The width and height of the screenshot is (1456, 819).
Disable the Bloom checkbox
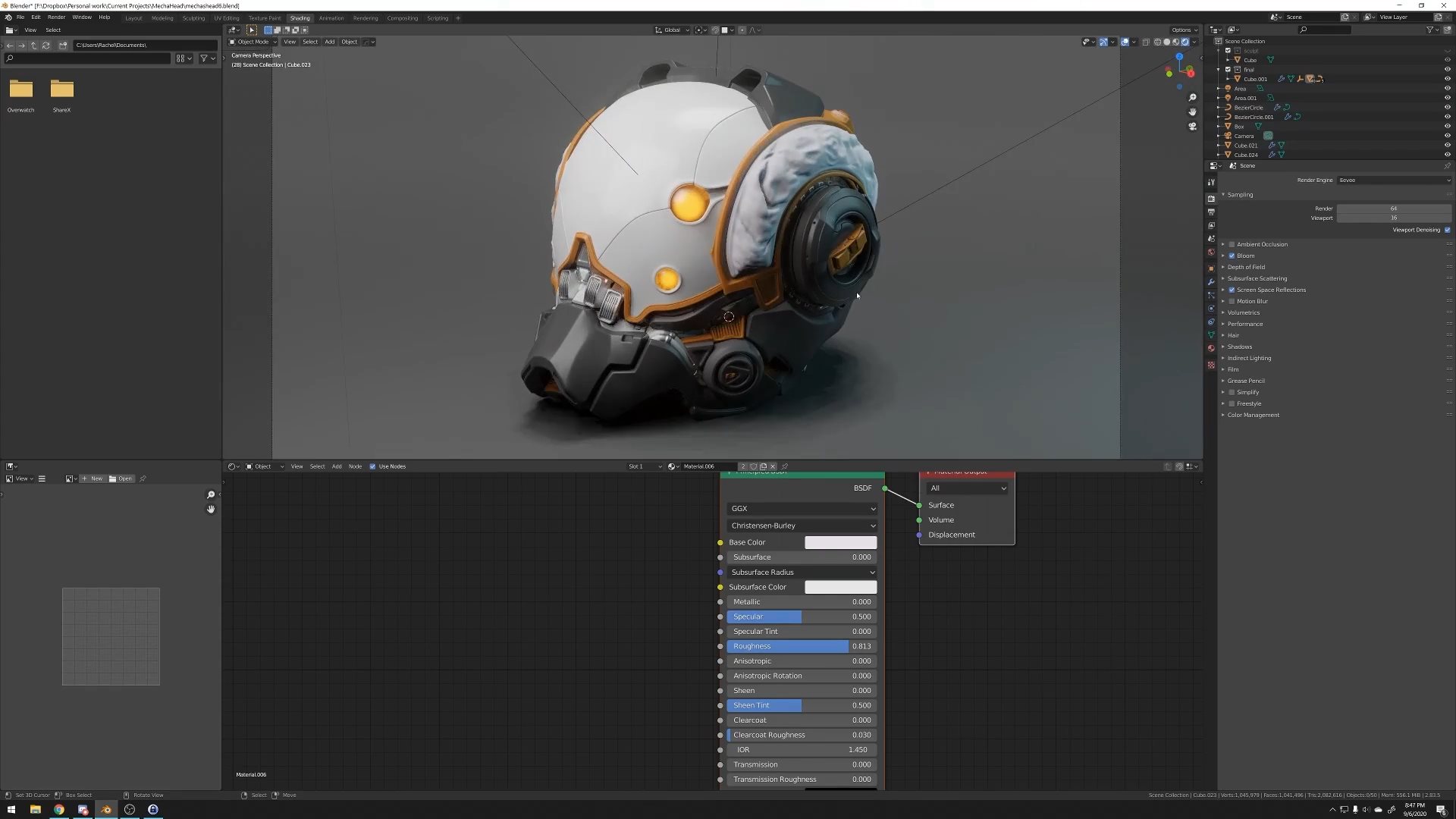(1232, 256)
